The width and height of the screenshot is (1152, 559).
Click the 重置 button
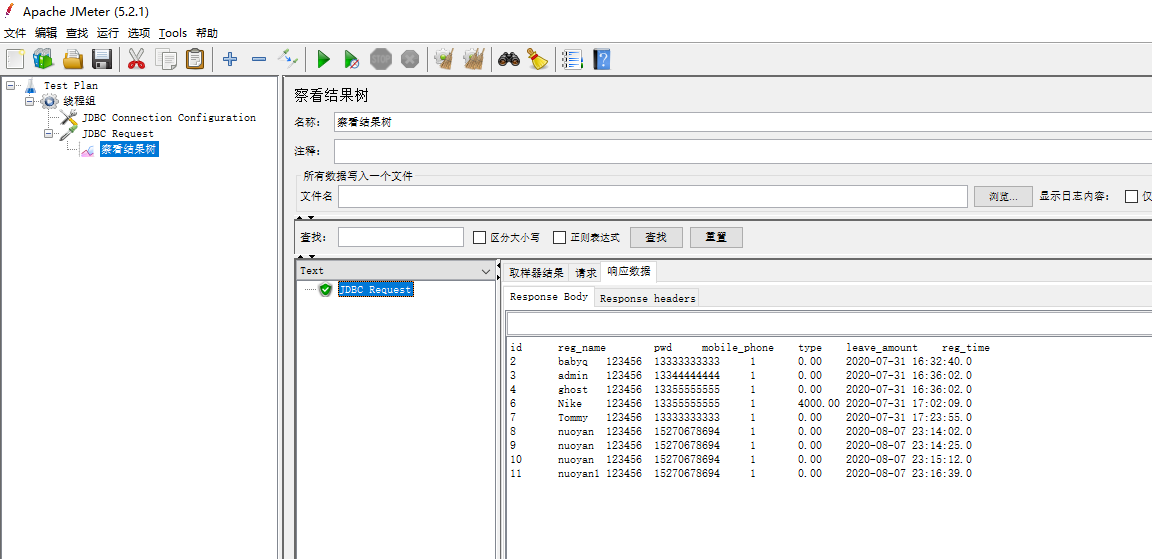[716, 237]
